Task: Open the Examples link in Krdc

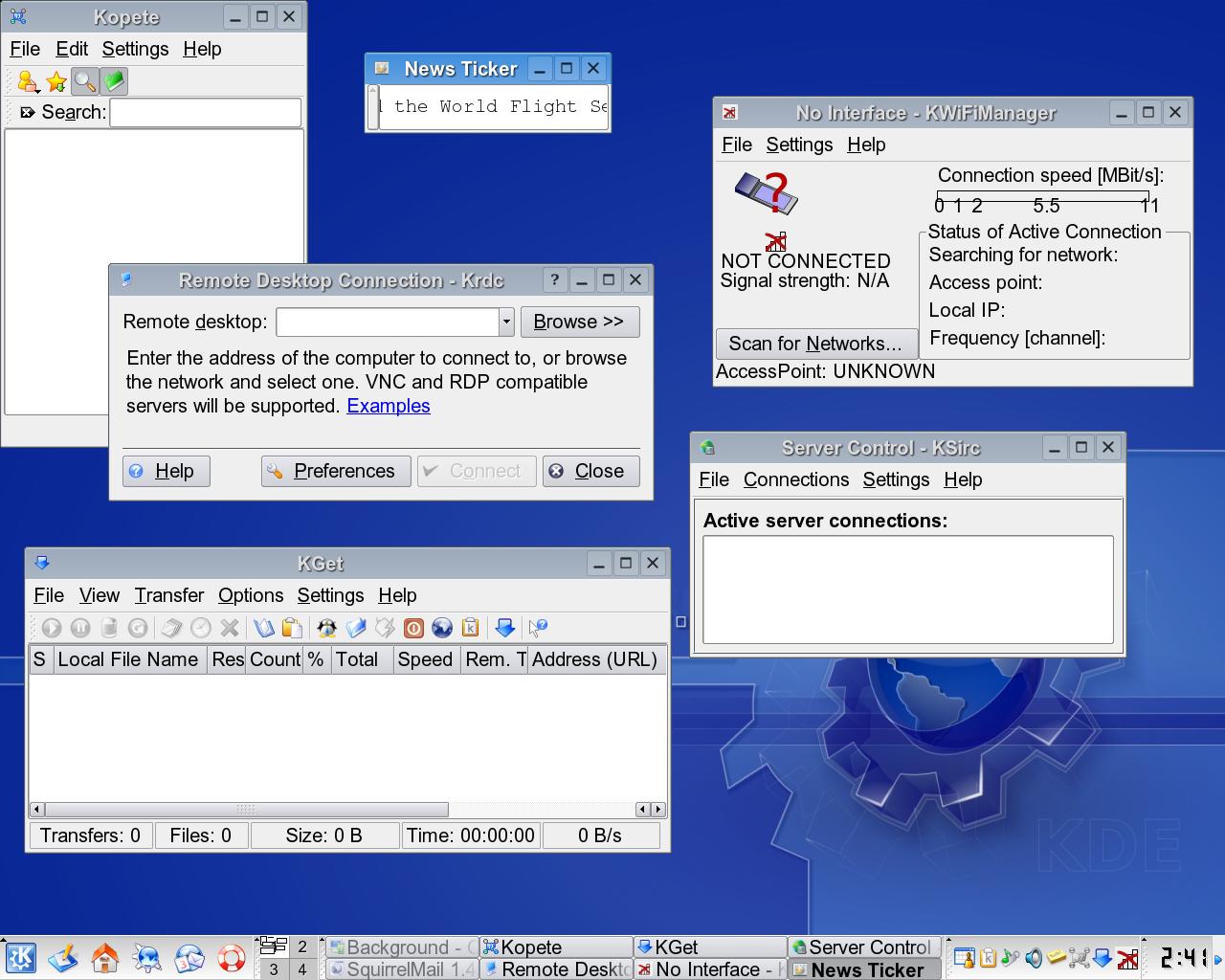Action: click(x=389, y=406)
